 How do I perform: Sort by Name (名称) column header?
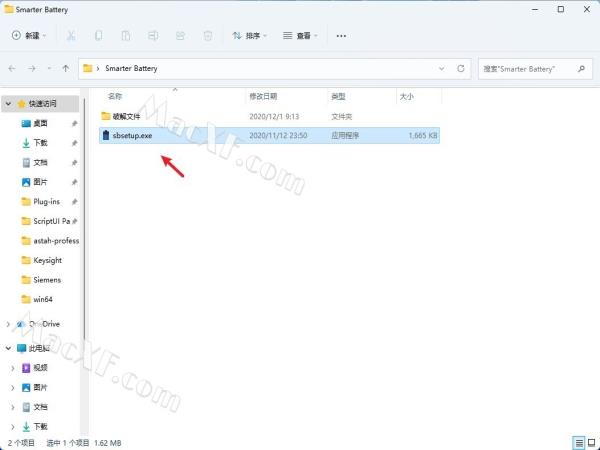115,96
